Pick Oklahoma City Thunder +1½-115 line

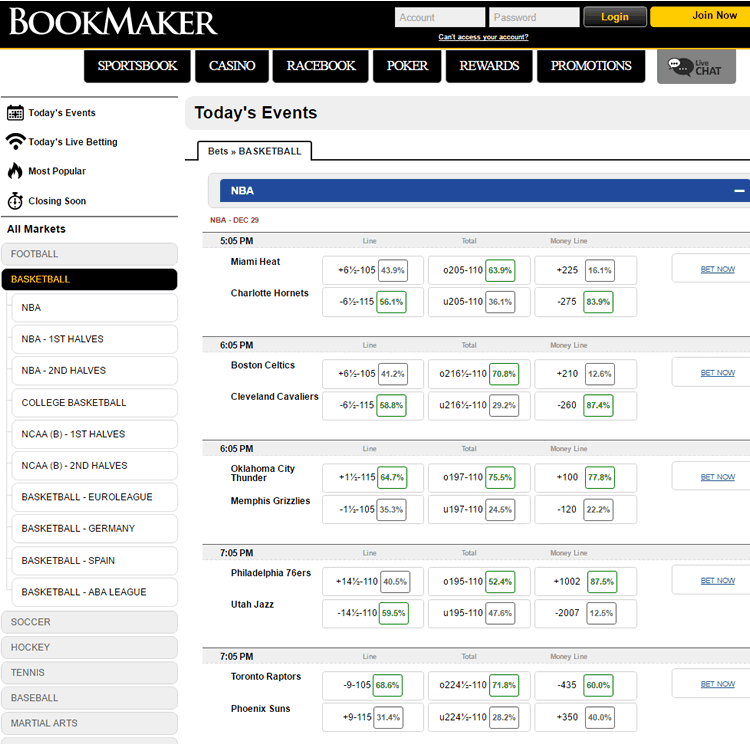(x=373, y=477)
